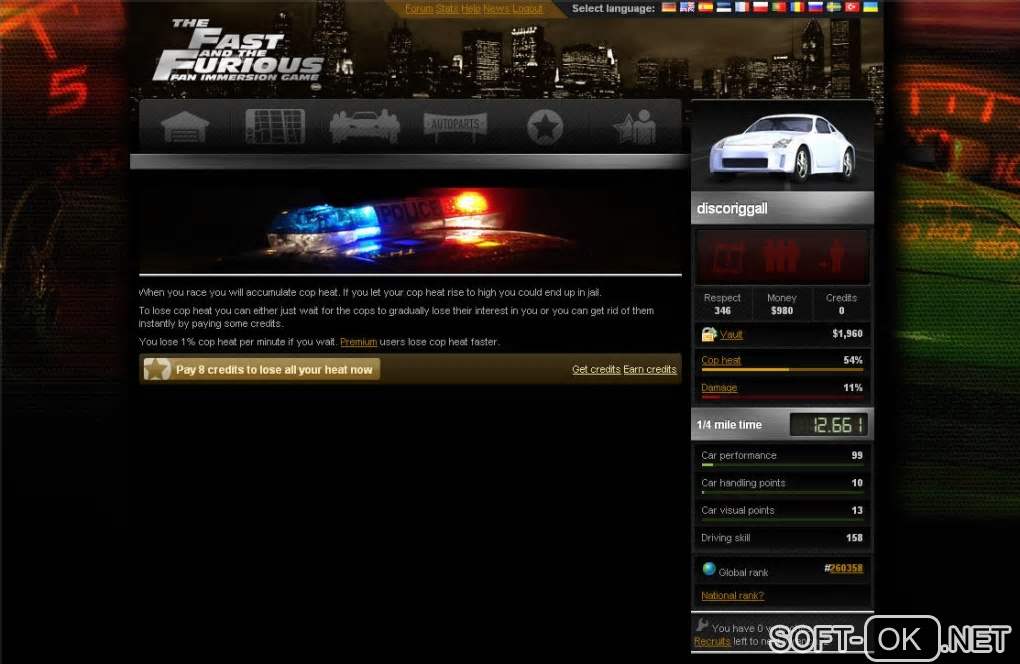This screenshot has height=664, width=1020.
Task: Select the Spanish flag language
Action: click(x=705, y=8)
